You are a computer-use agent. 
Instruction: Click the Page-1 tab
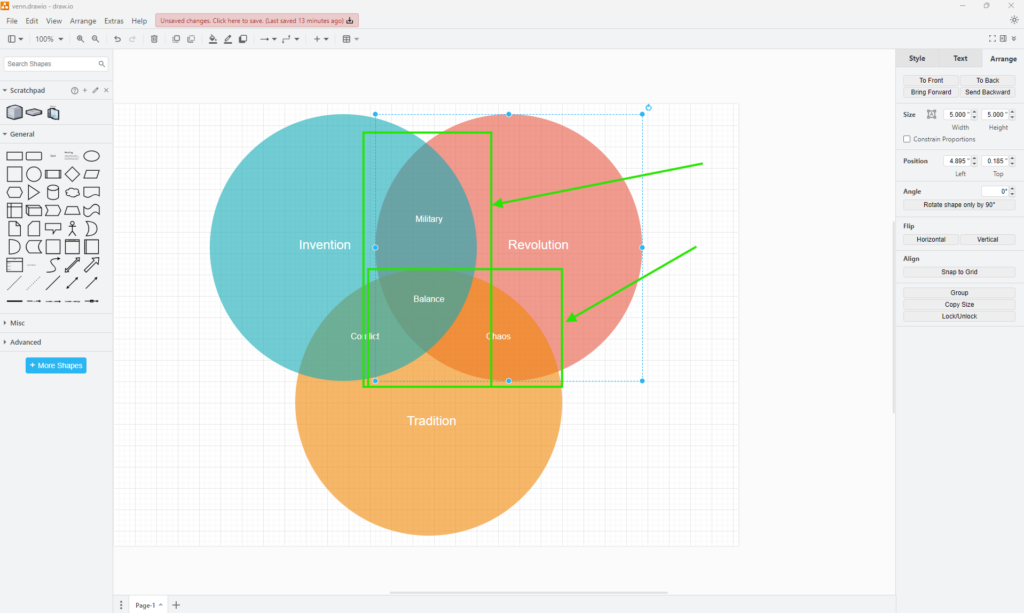point(148,605)
